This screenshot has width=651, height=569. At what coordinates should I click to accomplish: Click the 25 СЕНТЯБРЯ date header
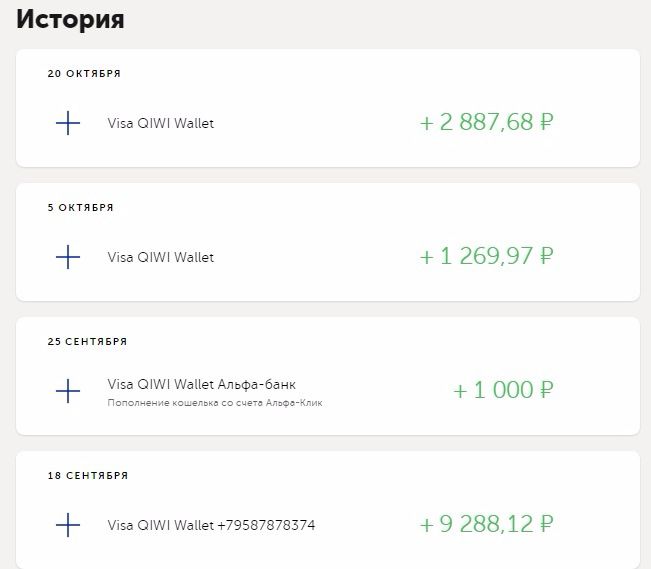[87, 341]
